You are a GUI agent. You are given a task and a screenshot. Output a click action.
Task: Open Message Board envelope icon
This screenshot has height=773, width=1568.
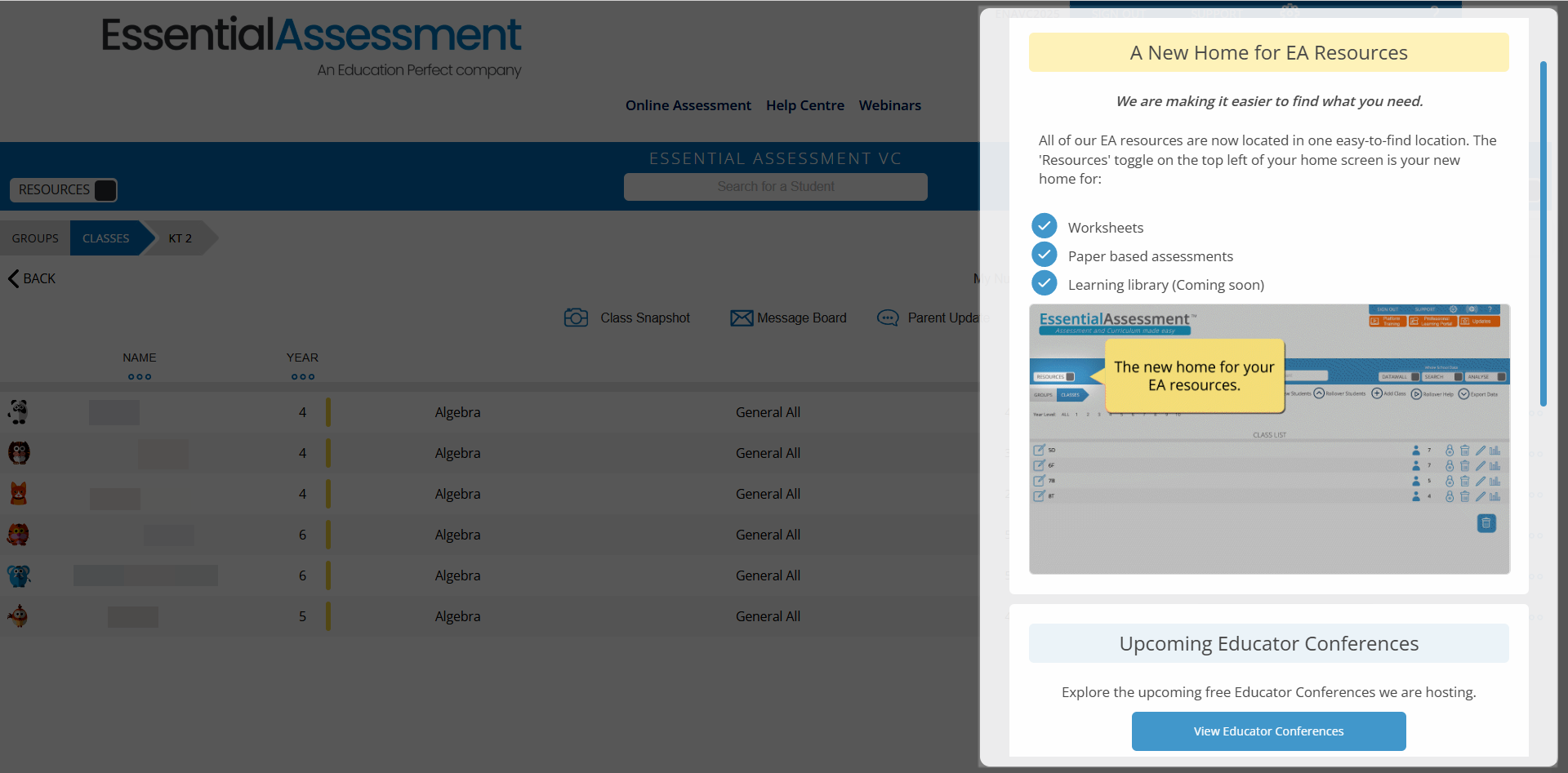742,318
